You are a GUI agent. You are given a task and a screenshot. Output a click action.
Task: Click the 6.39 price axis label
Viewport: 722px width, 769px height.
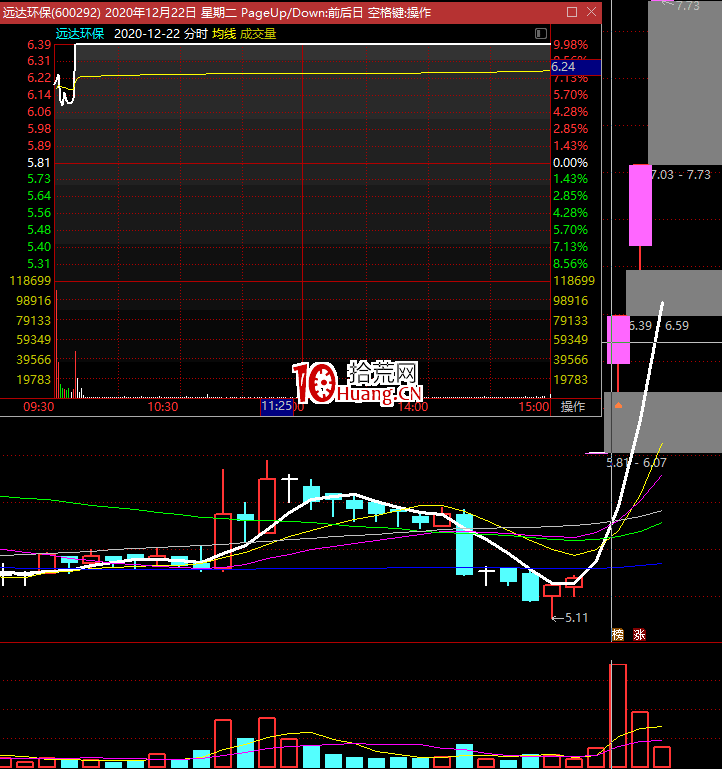pos(39,45)
